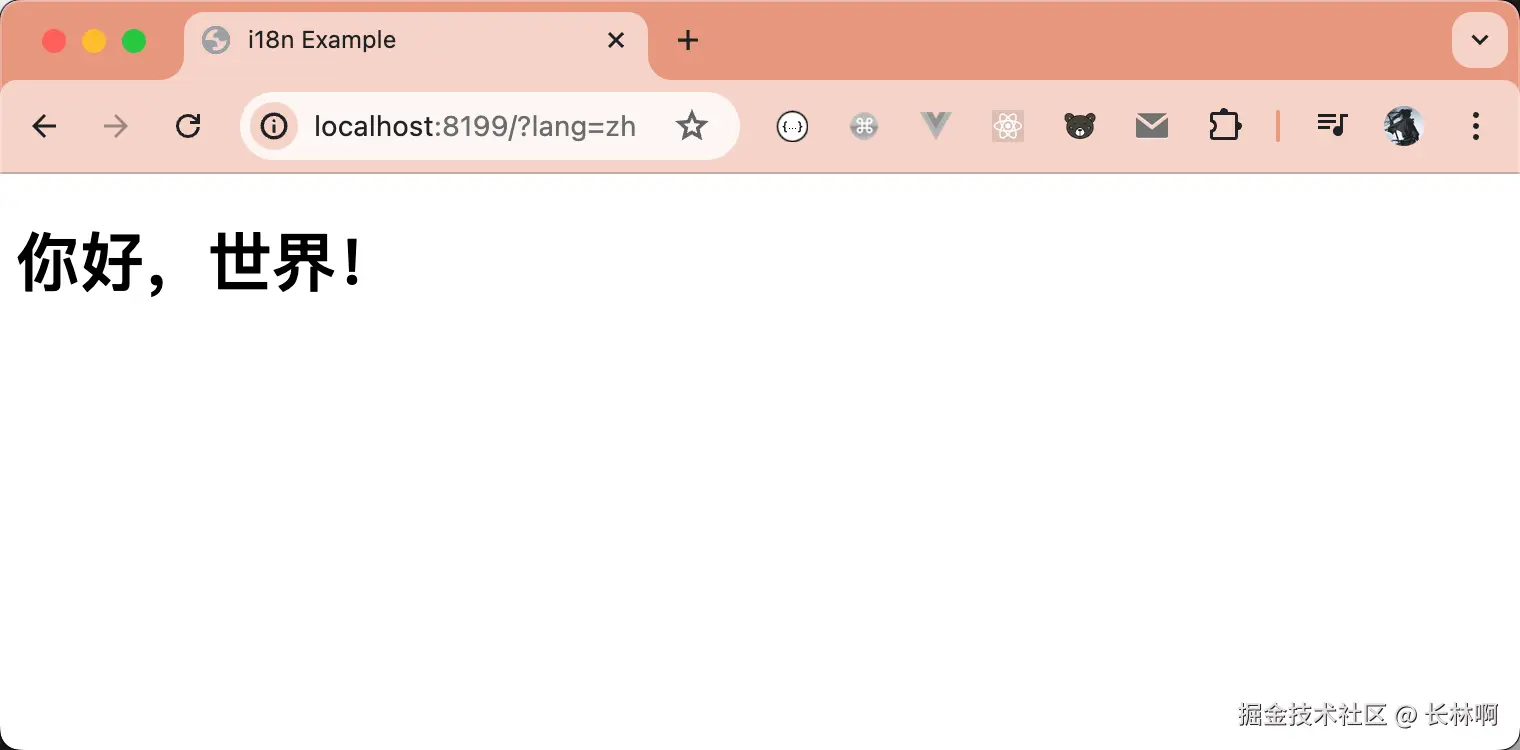Bookmark this page with the star icon
1520x750 pixels.
point(692,126)
